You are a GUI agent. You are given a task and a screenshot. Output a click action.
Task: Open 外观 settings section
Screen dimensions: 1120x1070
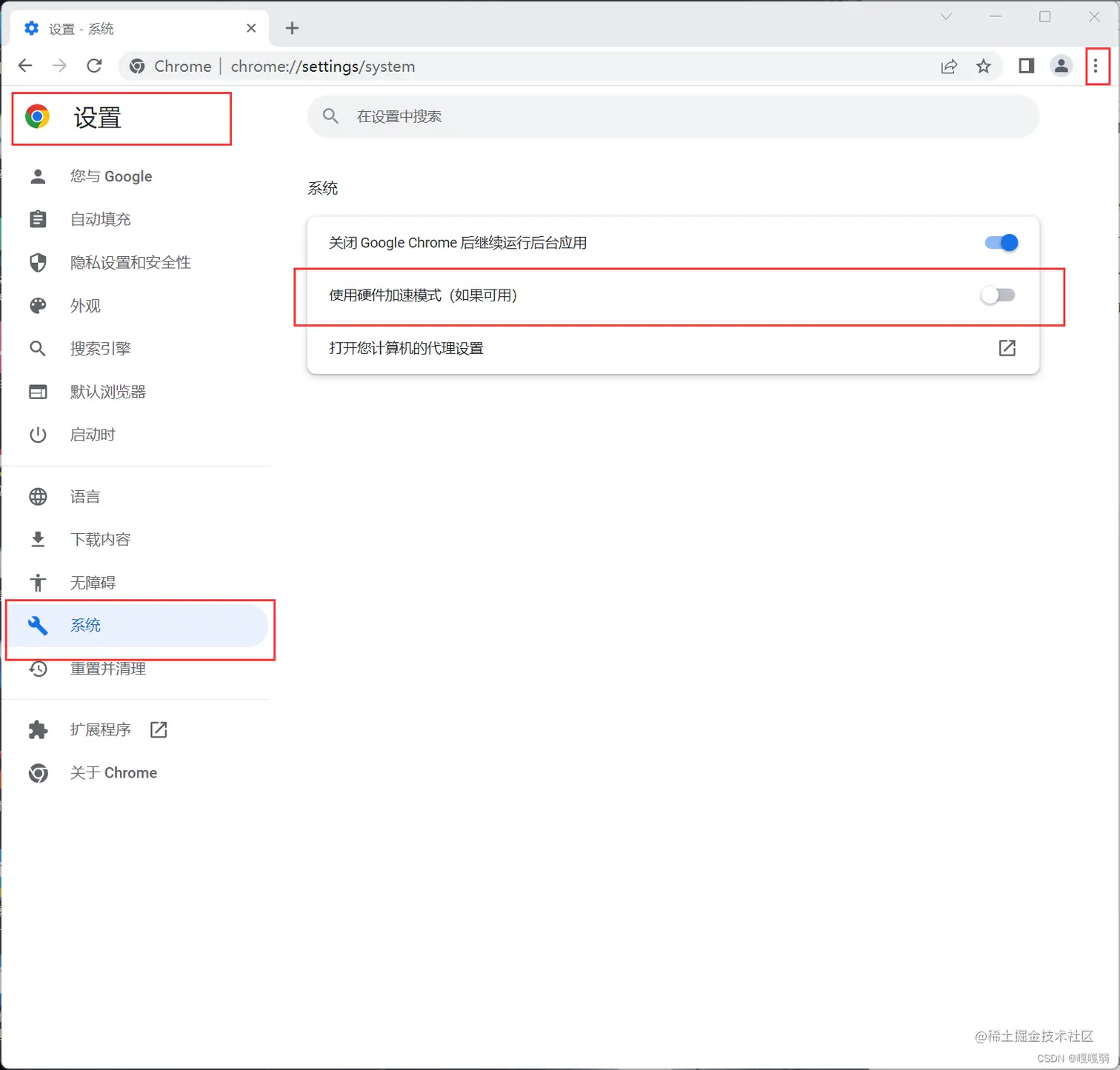coord(137,306)
